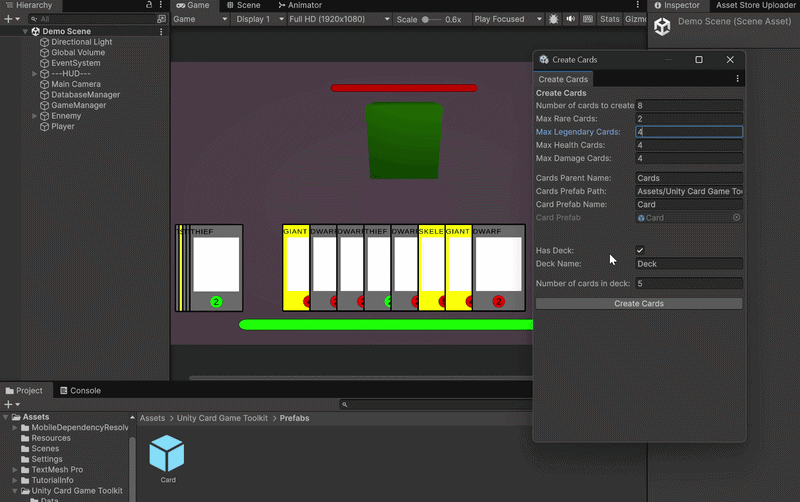
Task: Edit the Card Prefab Name field
Action: tap(689, 205)
